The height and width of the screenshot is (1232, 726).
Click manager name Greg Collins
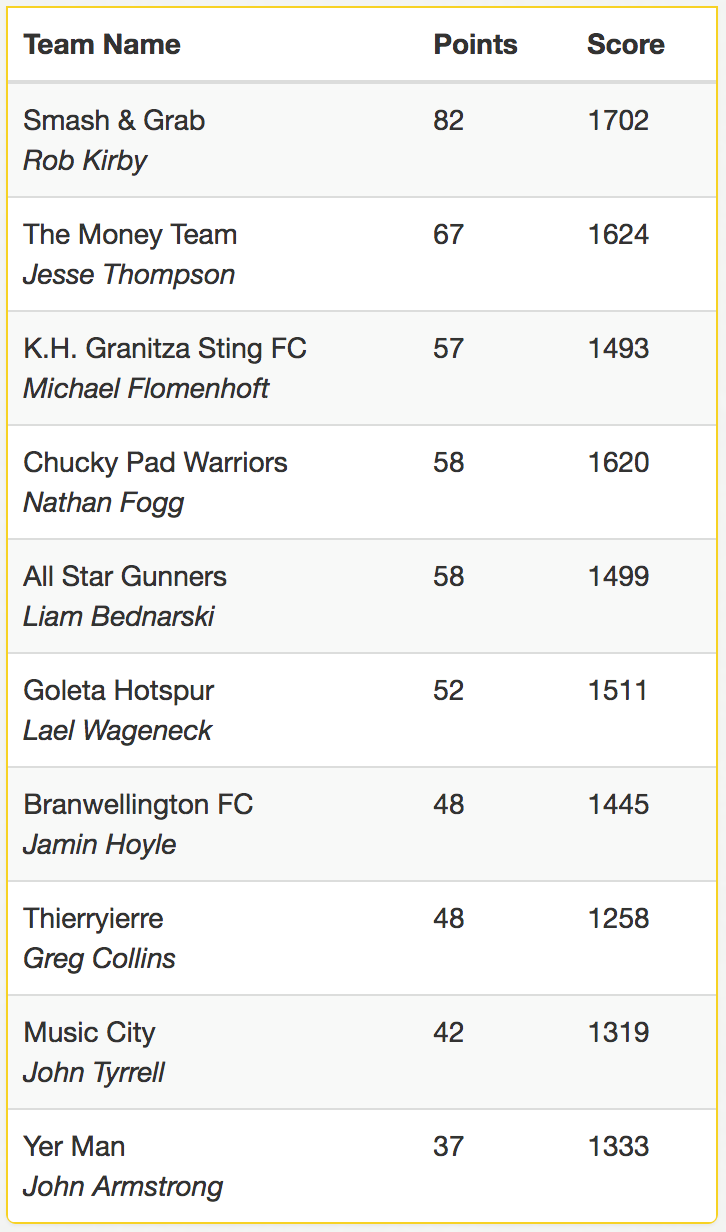99,958
